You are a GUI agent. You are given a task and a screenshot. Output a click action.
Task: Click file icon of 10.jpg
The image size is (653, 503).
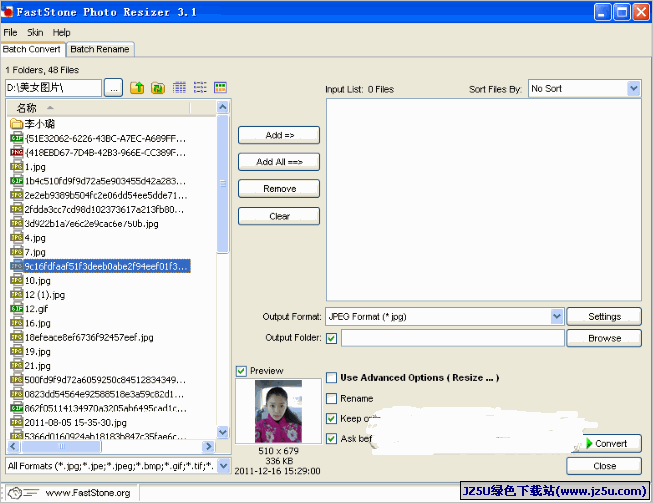click(x=16, y=280)
